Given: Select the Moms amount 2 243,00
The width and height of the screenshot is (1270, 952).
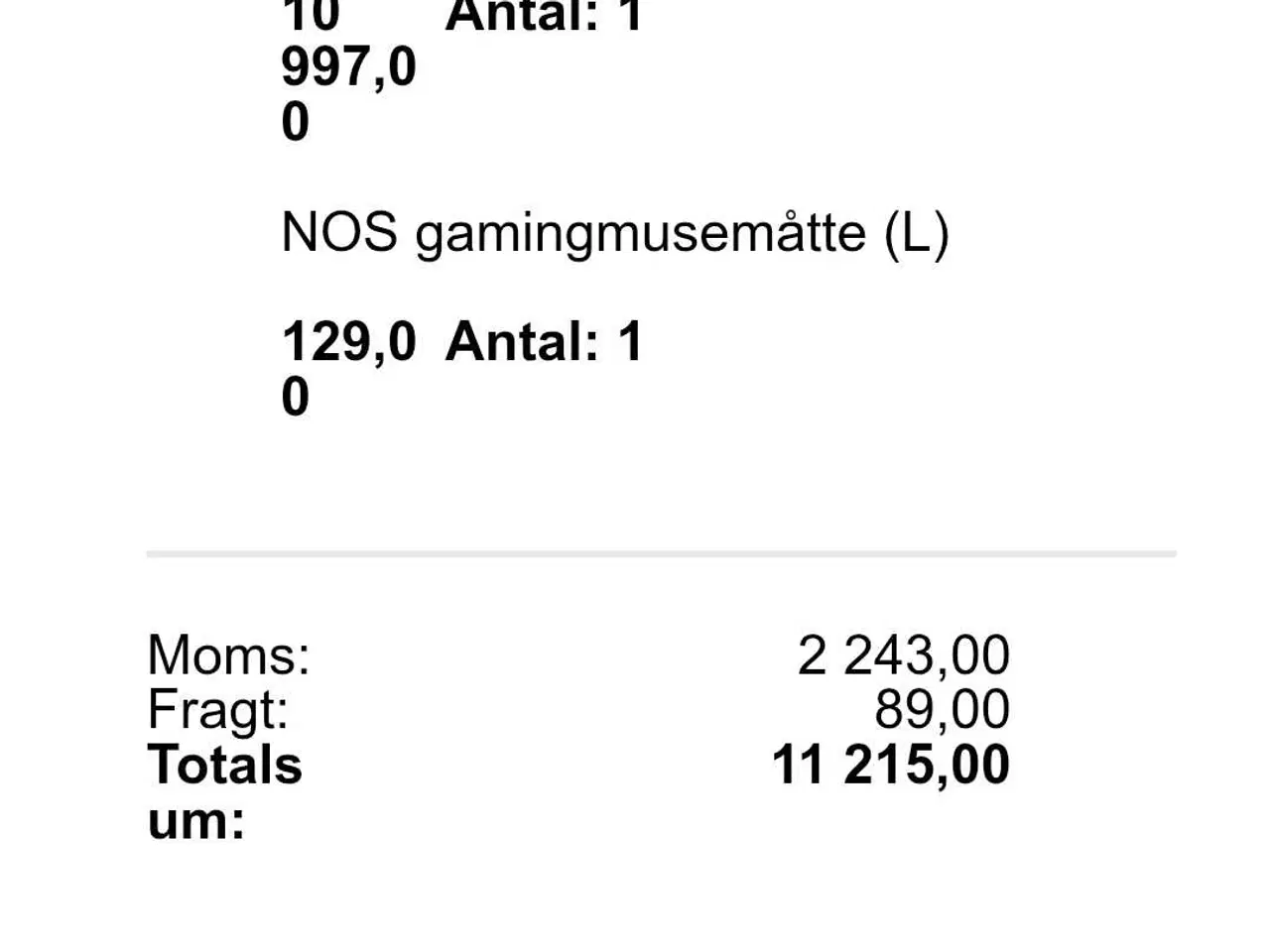Looking at the screenshot, I should point(903,654).
